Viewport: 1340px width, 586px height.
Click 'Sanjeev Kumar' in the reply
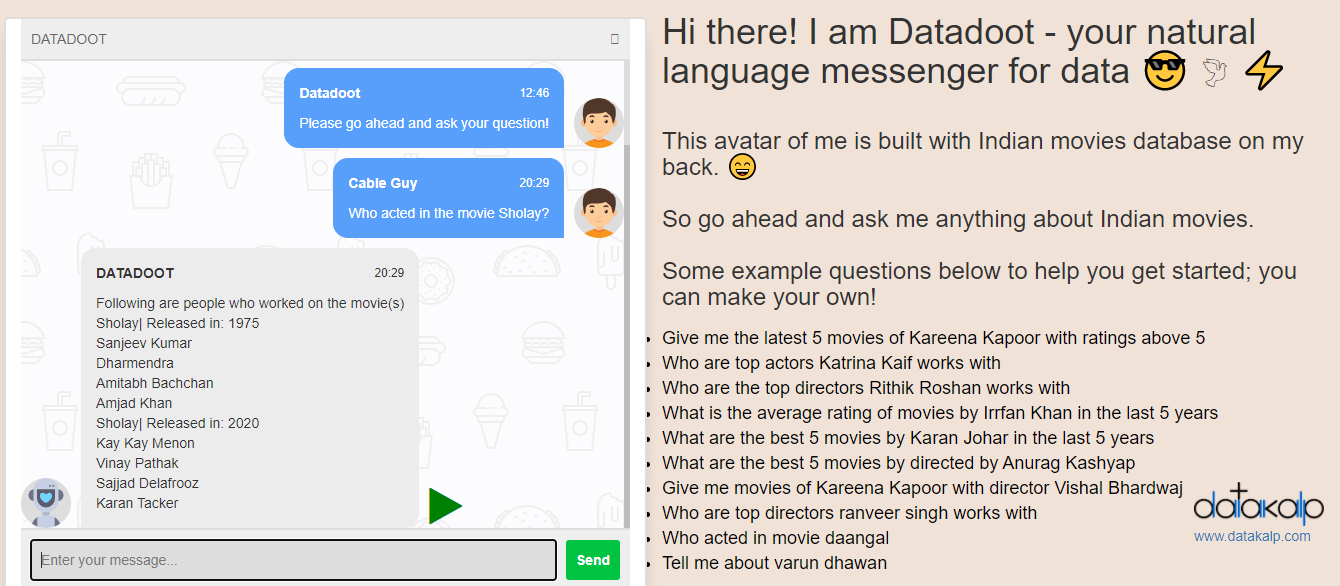[144, 343]
